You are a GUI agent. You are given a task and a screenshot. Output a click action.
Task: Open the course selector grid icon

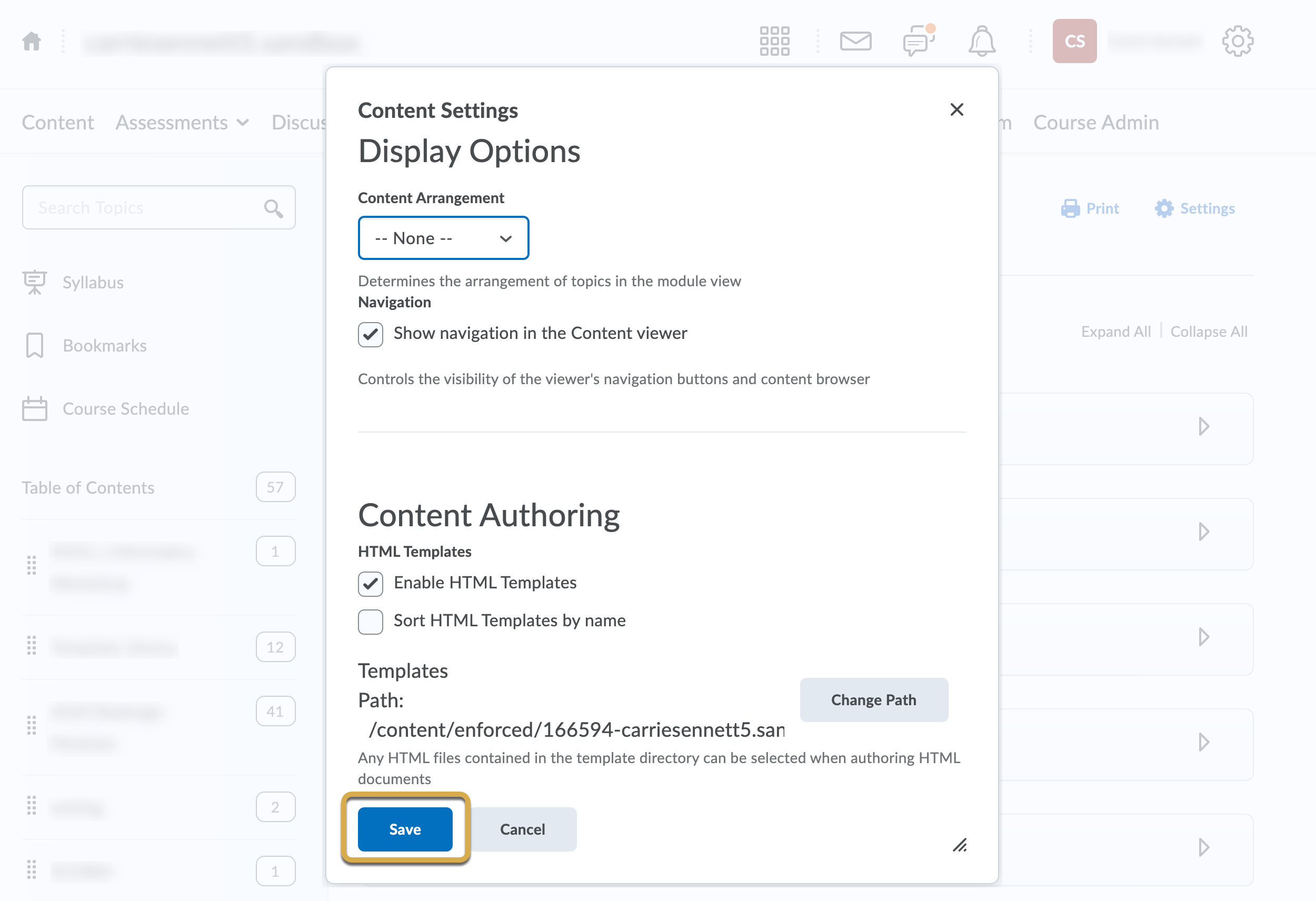774,41
